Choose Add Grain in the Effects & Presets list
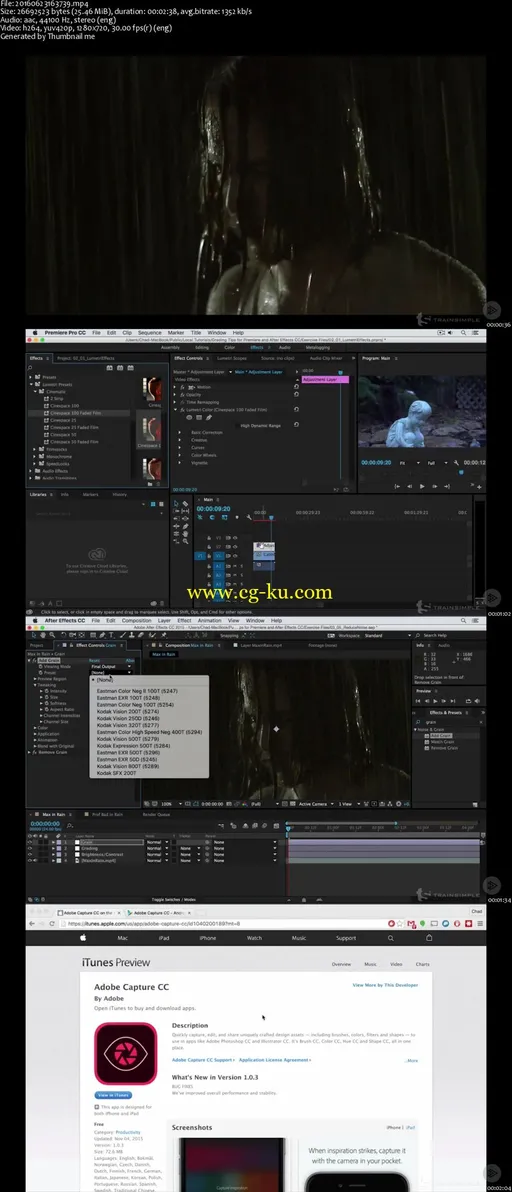 click(x=441, y=736)
